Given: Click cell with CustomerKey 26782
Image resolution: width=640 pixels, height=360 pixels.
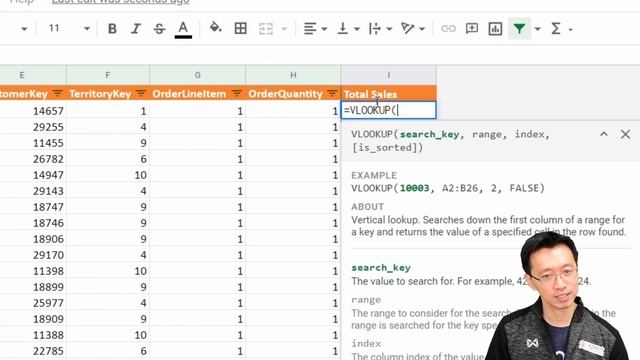Looking at the screenshot, I should coord(33,159).
